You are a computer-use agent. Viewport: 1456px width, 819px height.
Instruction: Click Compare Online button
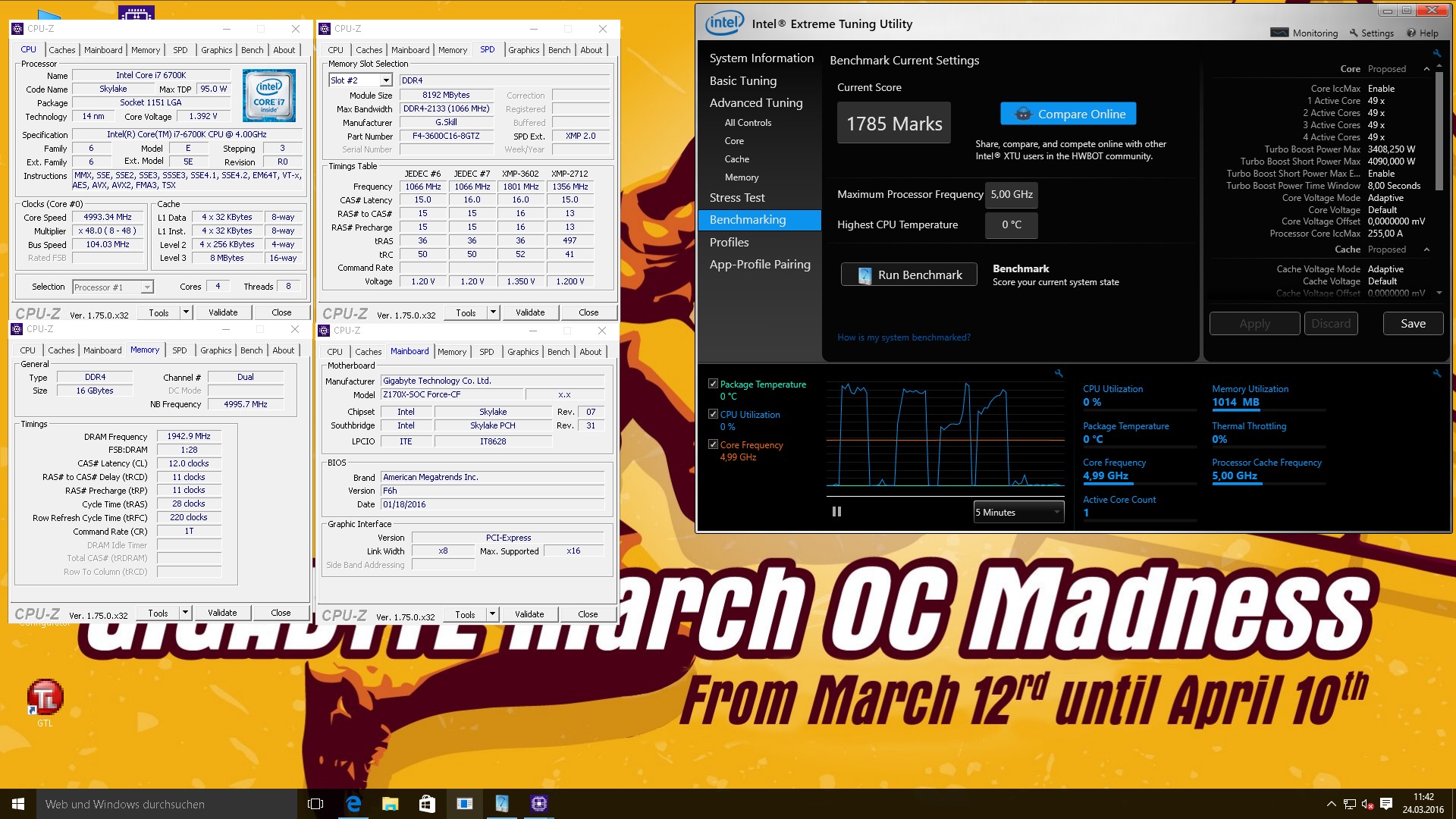(x=1068, y=114)
